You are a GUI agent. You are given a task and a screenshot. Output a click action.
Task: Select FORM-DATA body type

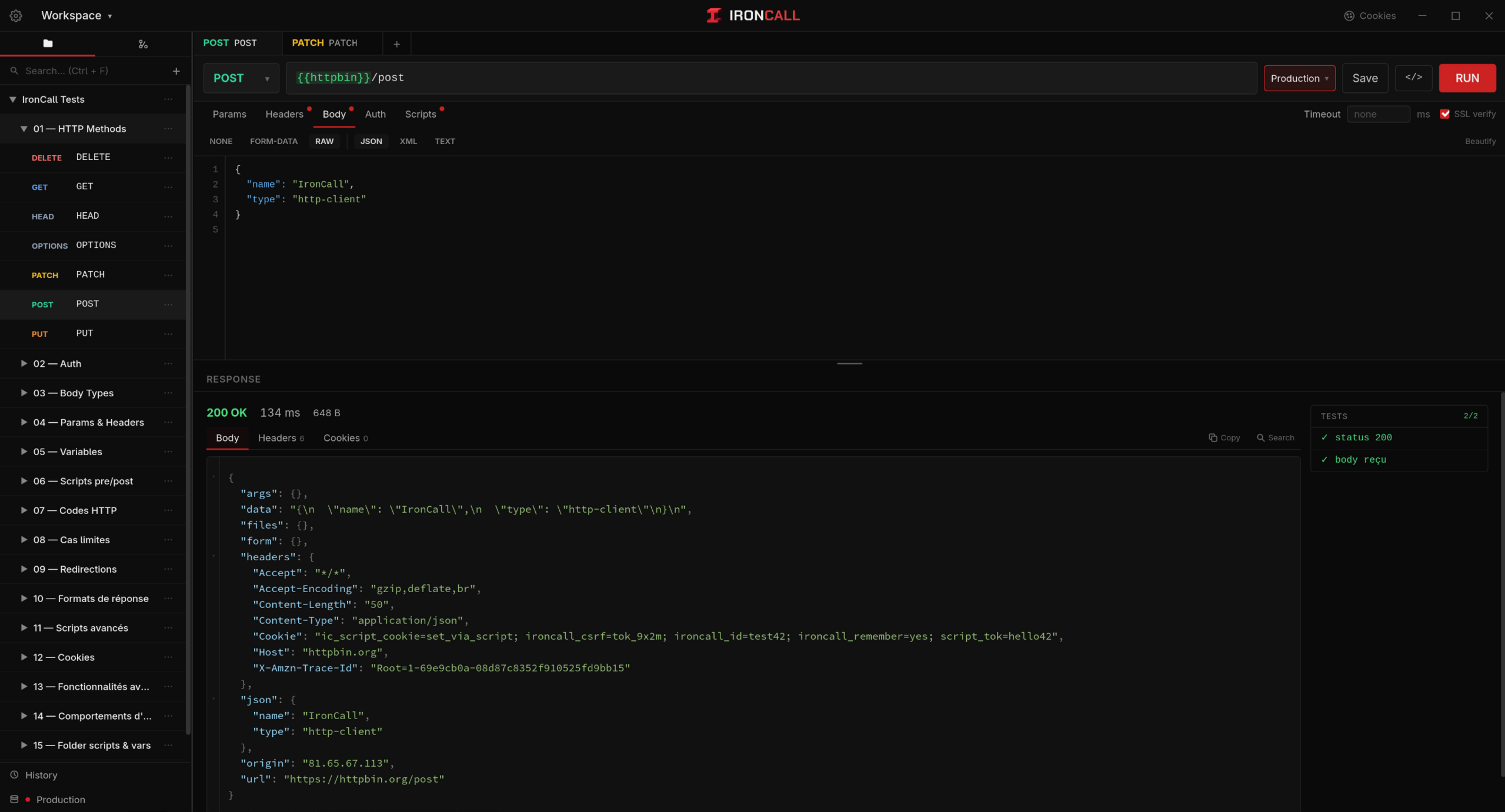[x=273, y=142]
